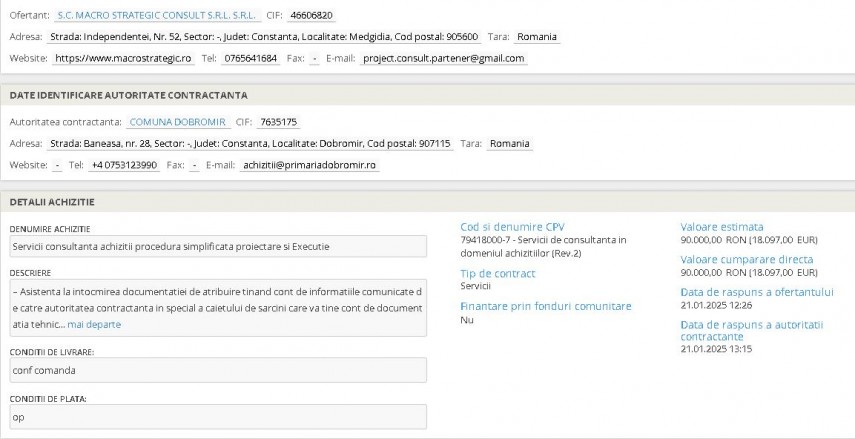
Task: Click the macrostrategic.ro website value
Action: pos(123,58)
